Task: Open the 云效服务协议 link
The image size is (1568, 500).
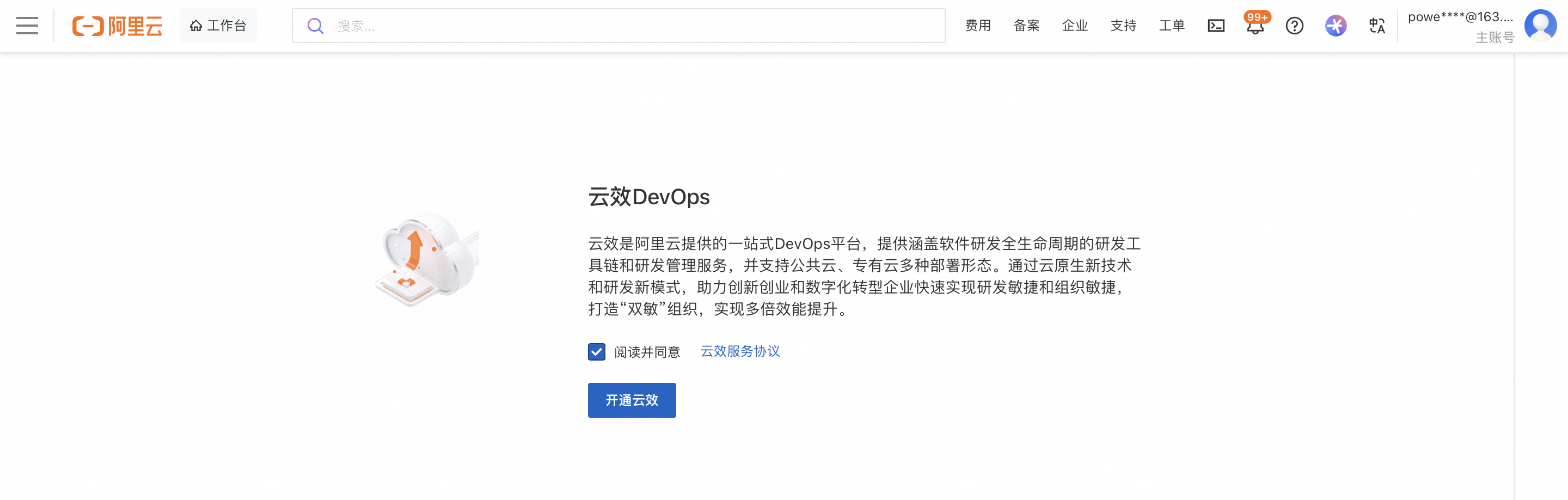Action: tap(740, 351)
